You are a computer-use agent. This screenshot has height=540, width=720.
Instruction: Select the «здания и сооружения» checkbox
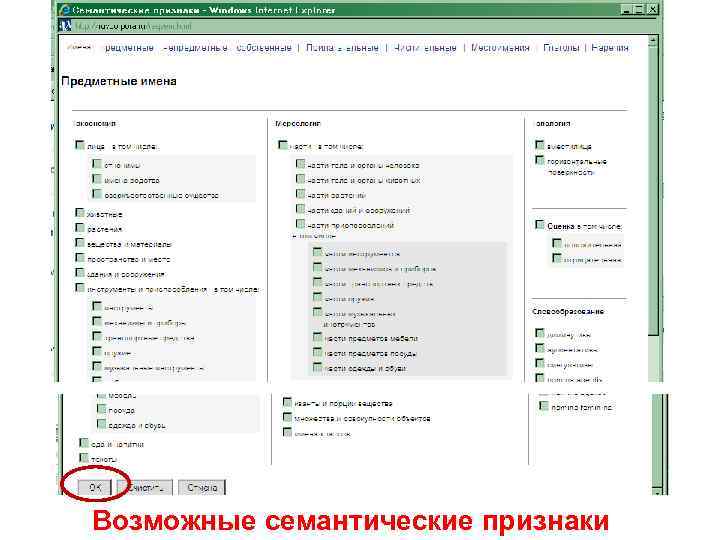(80, 273)
